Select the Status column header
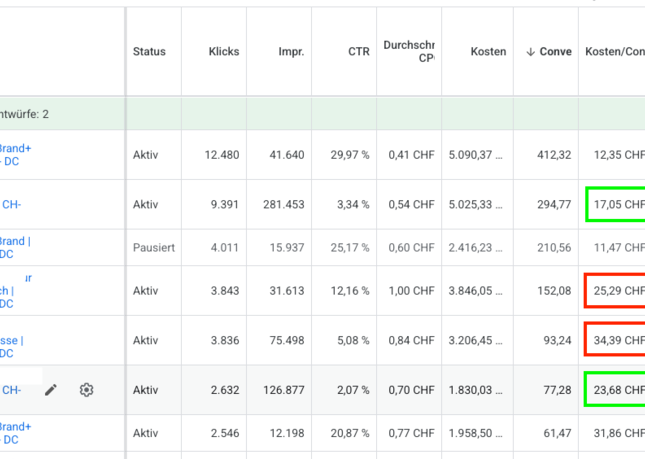 pos(149,52)
